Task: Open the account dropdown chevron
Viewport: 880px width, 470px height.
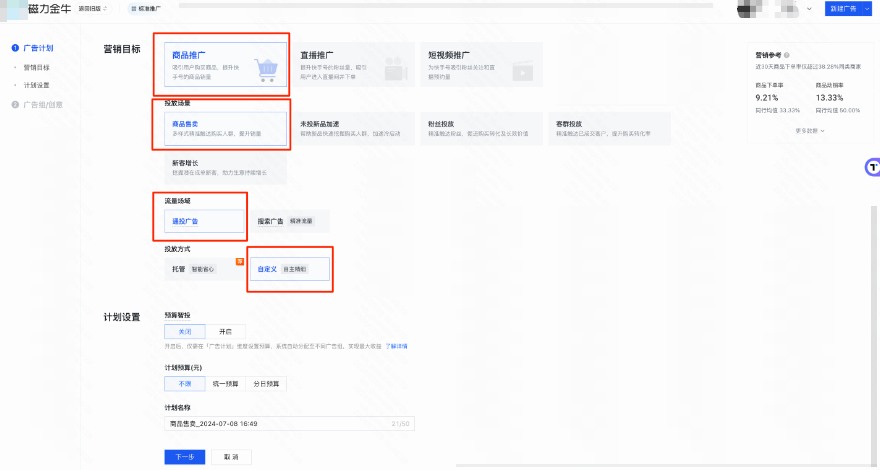Action: (809, 8)
